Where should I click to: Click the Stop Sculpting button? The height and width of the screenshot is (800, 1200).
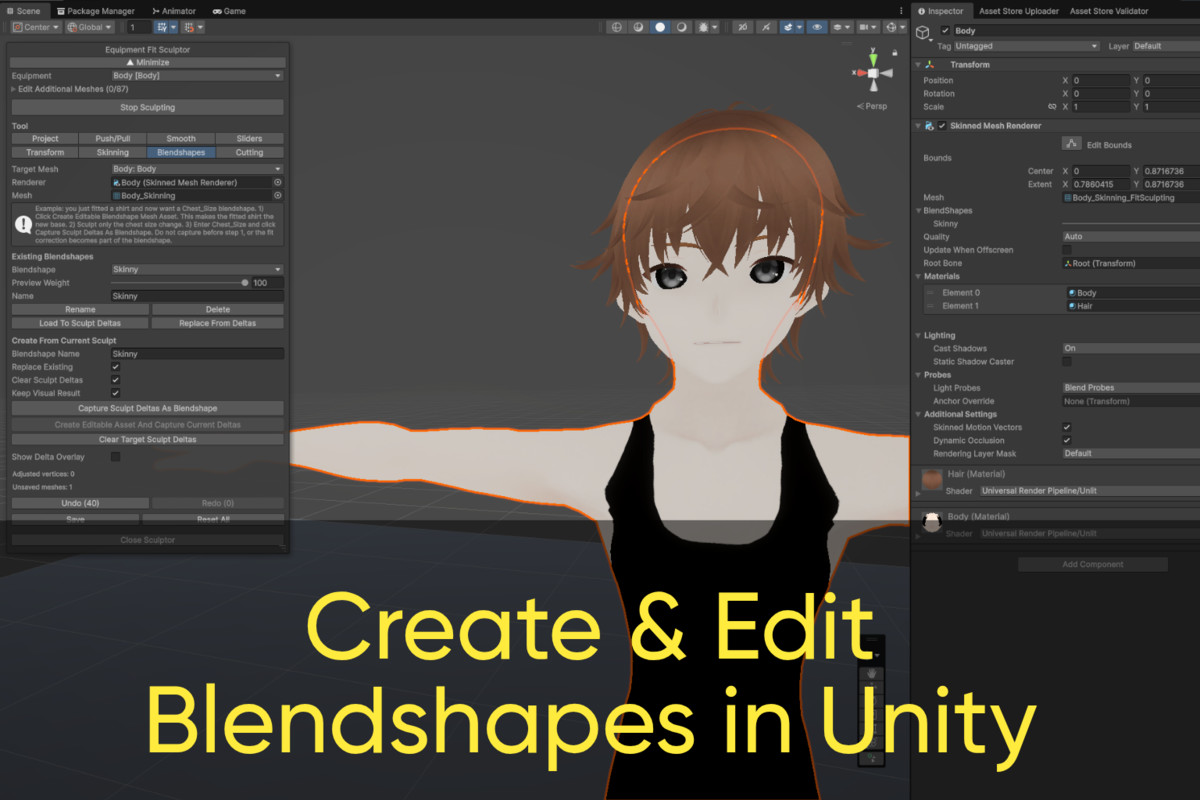pyautogui.click(x=147, y=107)
